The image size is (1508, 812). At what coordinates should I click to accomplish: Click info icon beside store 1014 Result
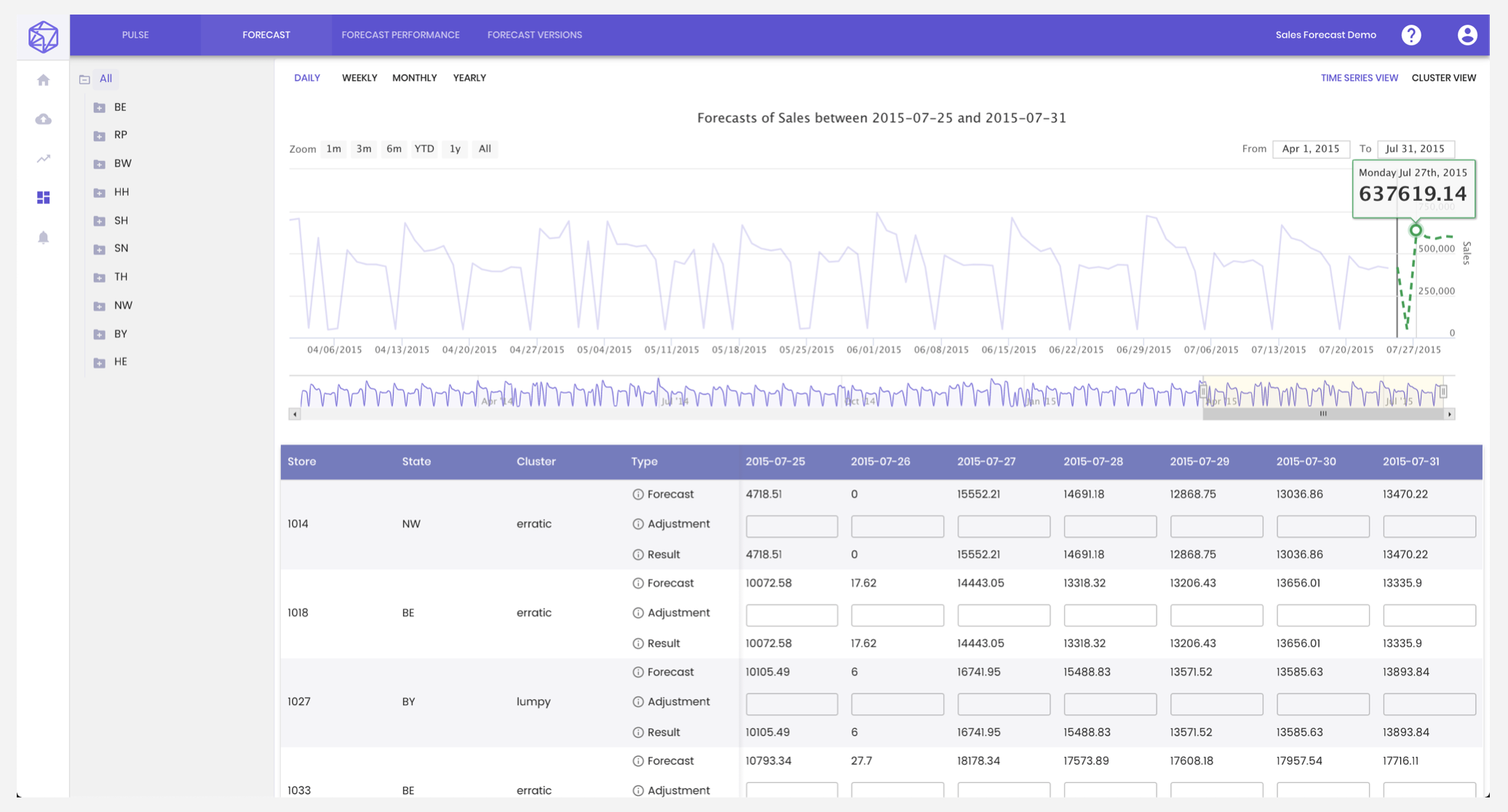(638, 555)
